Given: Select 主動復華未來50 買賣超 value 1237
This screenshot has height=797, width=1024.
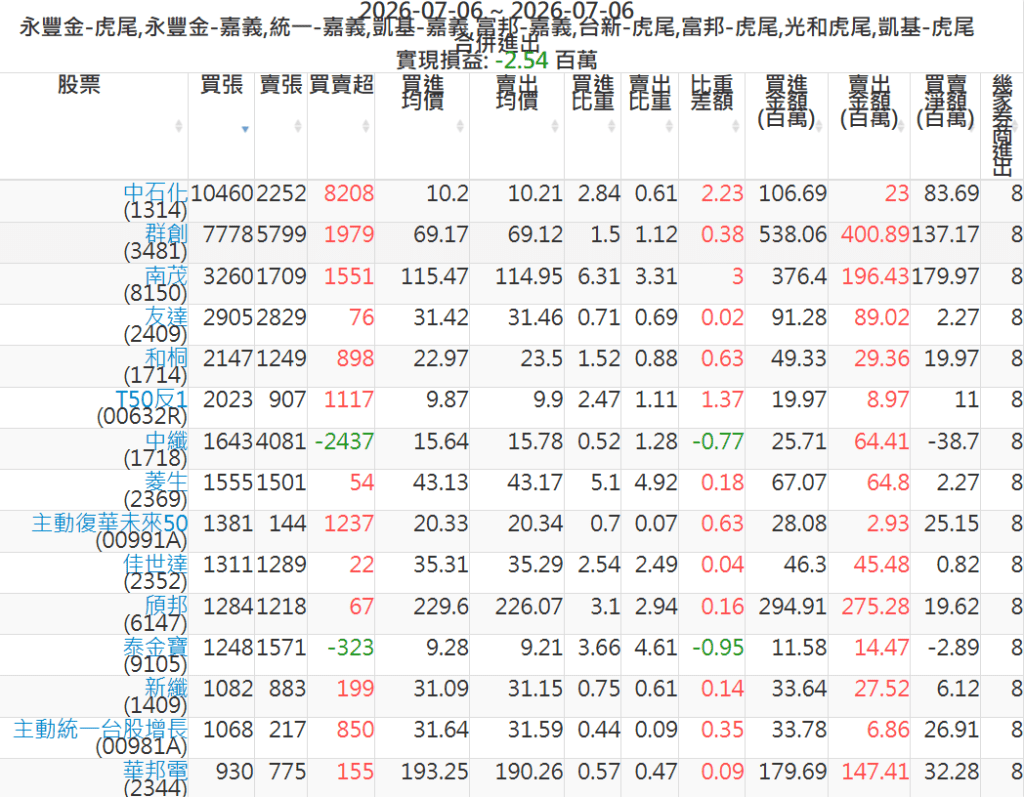Looking at the screenshot, I should [349, 524].
